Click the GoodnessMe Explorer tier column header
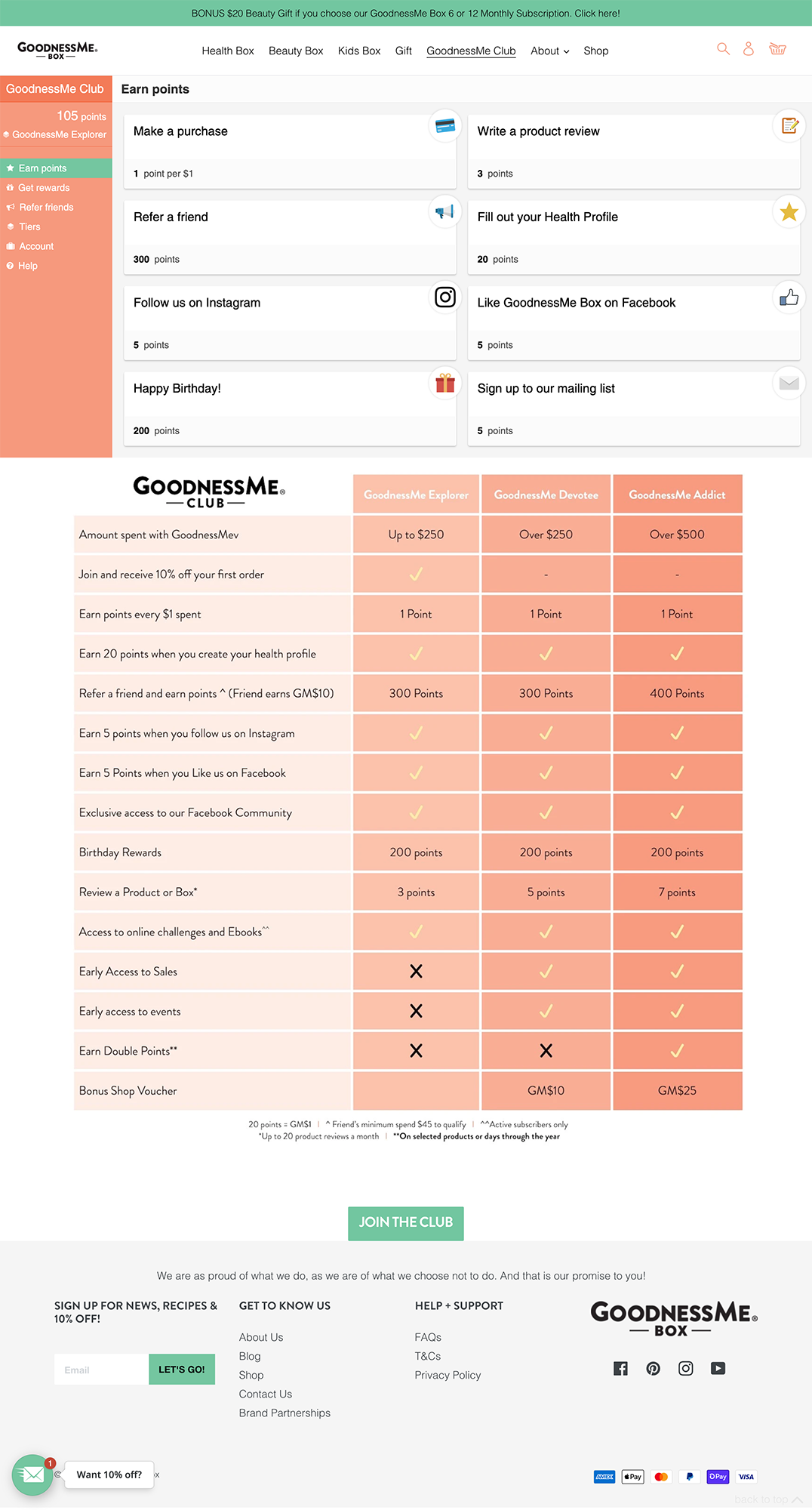 coord(416,495)
